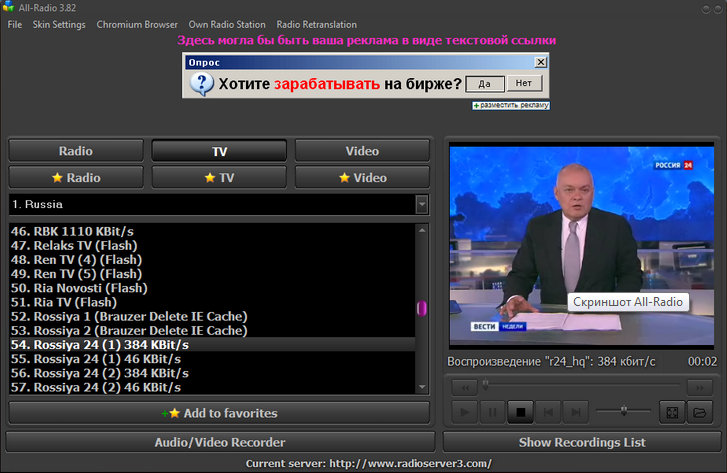Open favorite Video star tab

(x=362, y=178)
